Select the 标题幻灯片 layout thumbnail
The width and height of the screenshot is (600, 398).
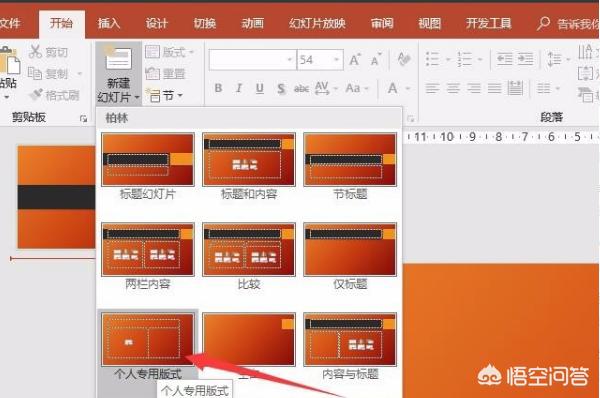pos(148,160)
